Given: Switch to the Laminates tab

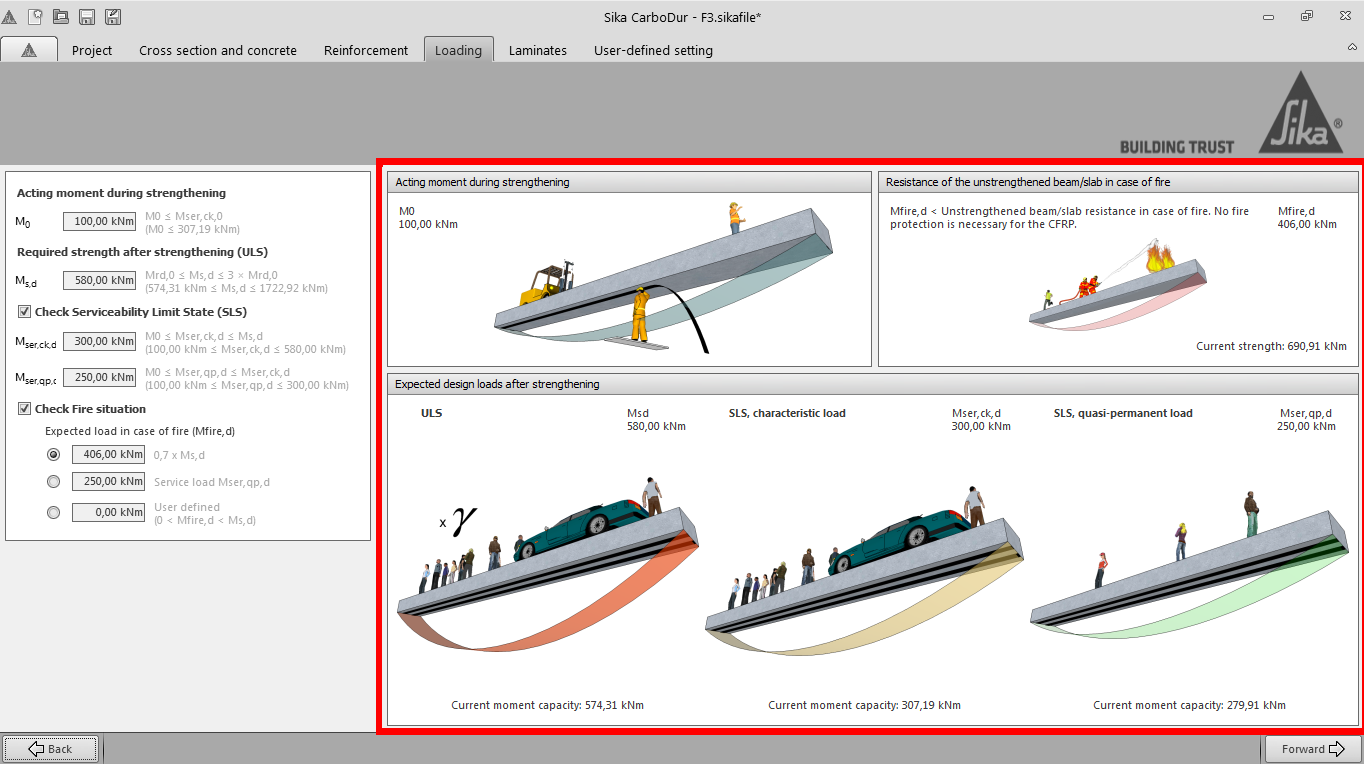Looking at the screenshot, I should [538, 50].
